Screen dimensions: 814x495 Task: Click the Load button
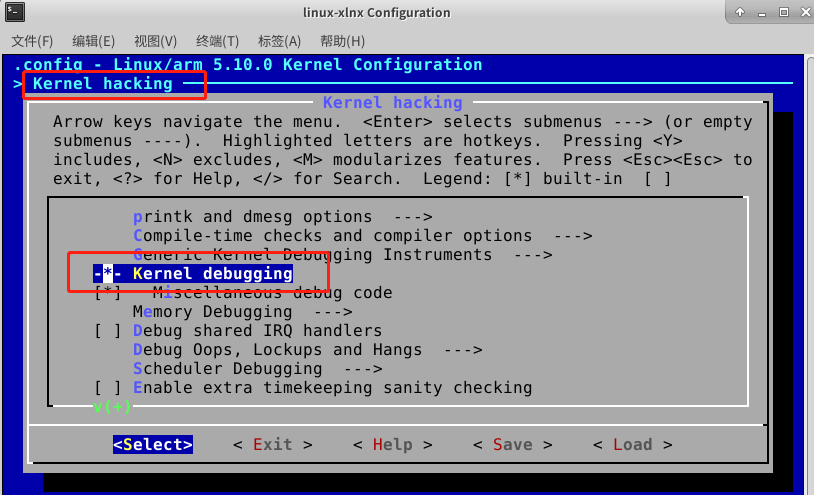[x=632, y=445]
